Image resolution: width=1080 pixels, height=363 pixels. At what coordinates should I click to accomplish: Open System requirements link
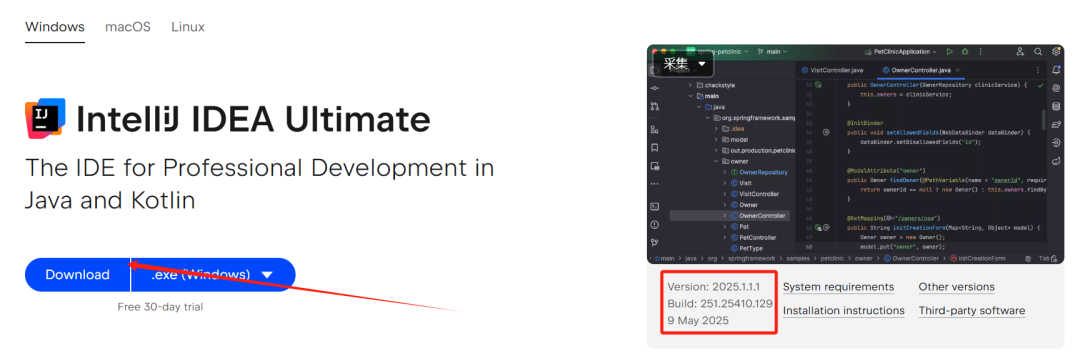838,287
